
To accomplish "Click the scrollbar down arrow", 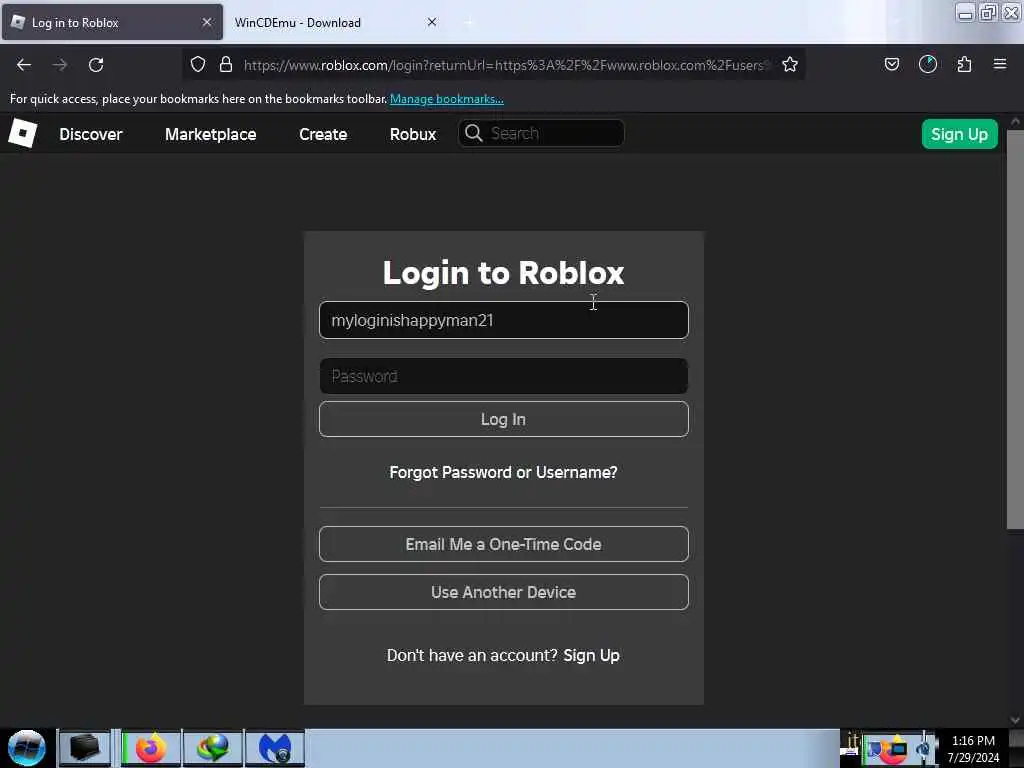I will [1015, 720].
